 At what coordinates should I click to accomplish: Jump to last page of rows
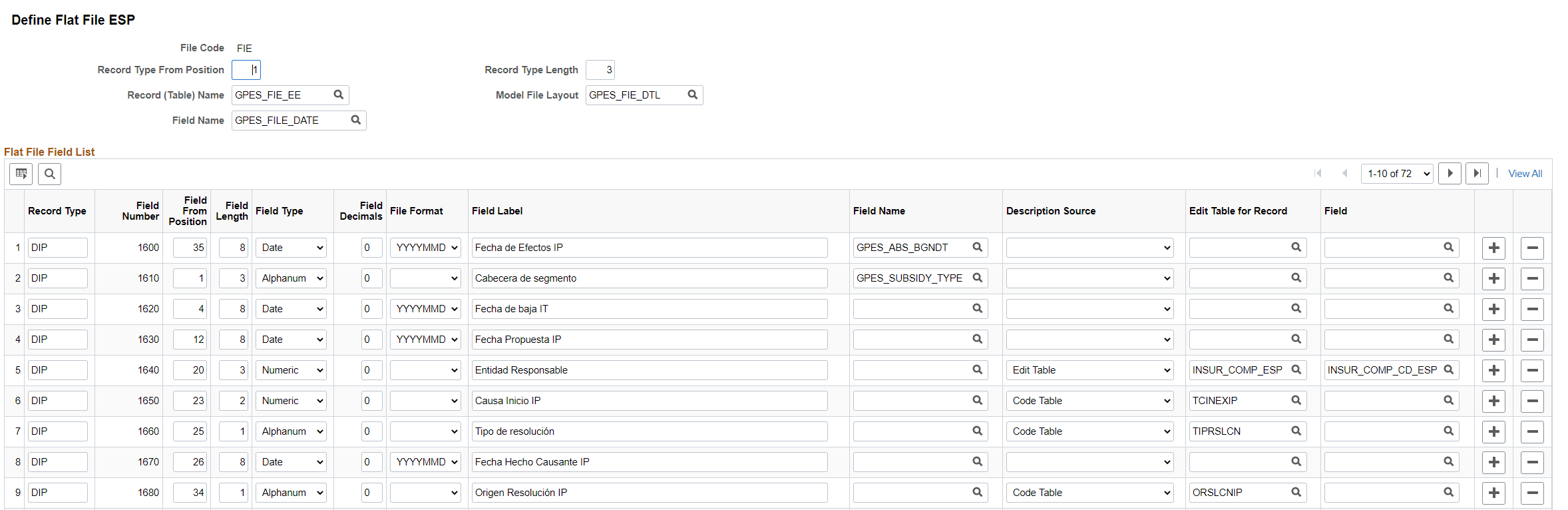click(x=1477, y=174)
